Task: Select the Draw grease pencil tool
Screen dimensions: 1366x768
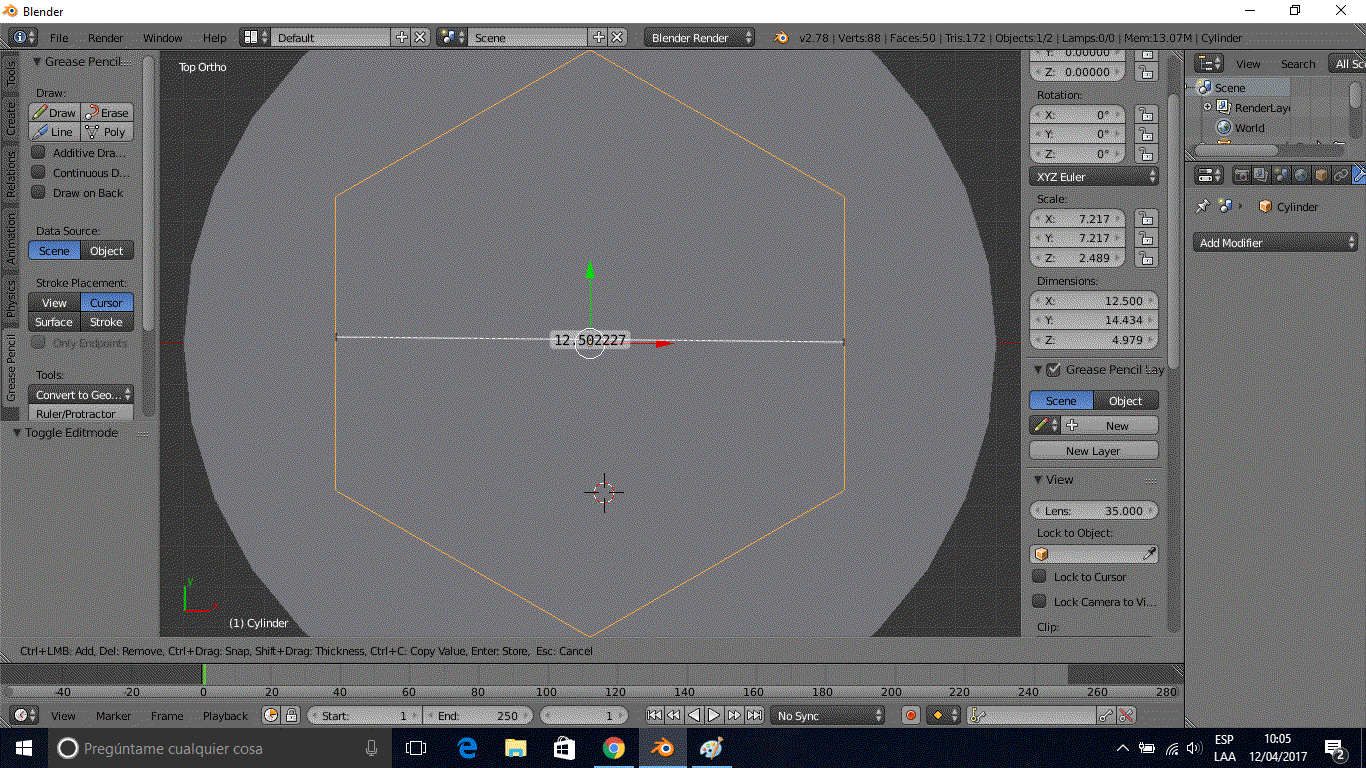Action: (x=54, y=113)
